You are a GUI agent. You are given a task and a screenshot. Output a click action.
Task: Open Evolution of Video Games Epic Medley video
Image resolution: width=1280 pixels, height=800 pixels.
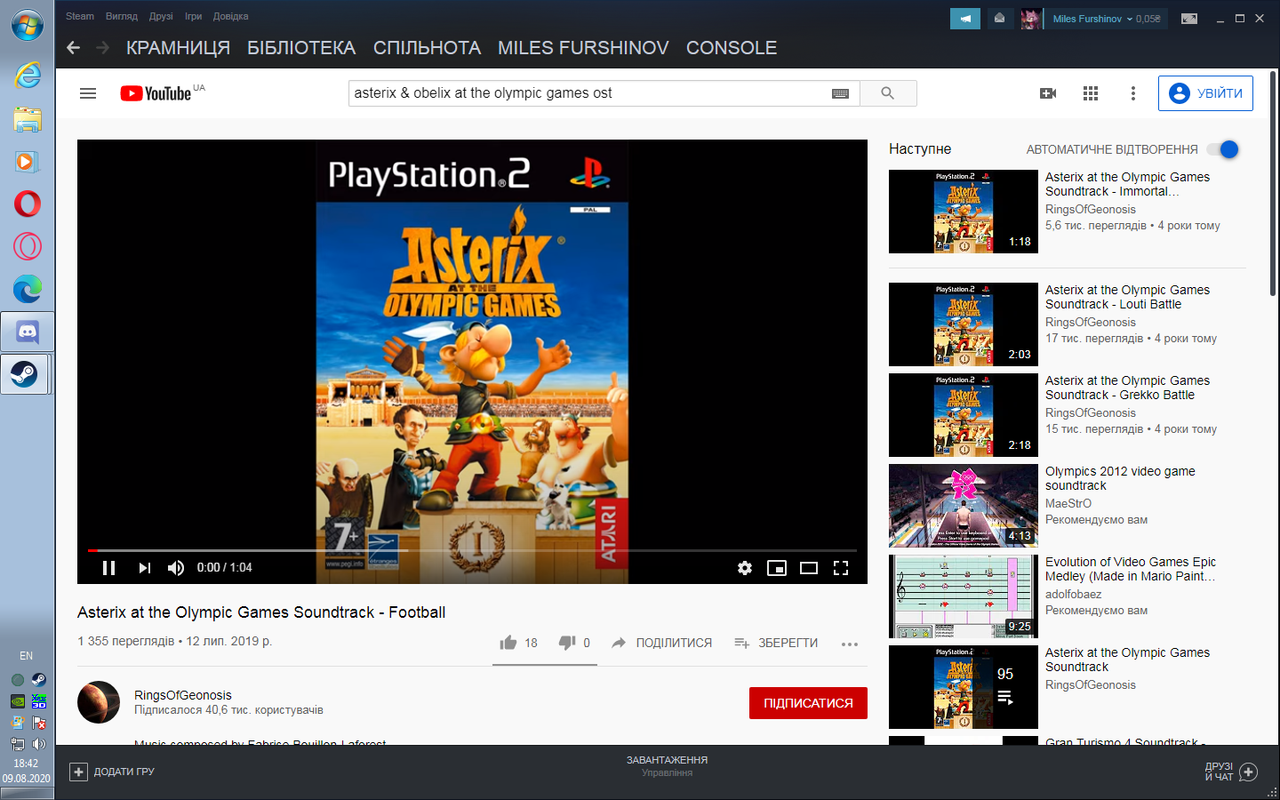click(963, 596)
